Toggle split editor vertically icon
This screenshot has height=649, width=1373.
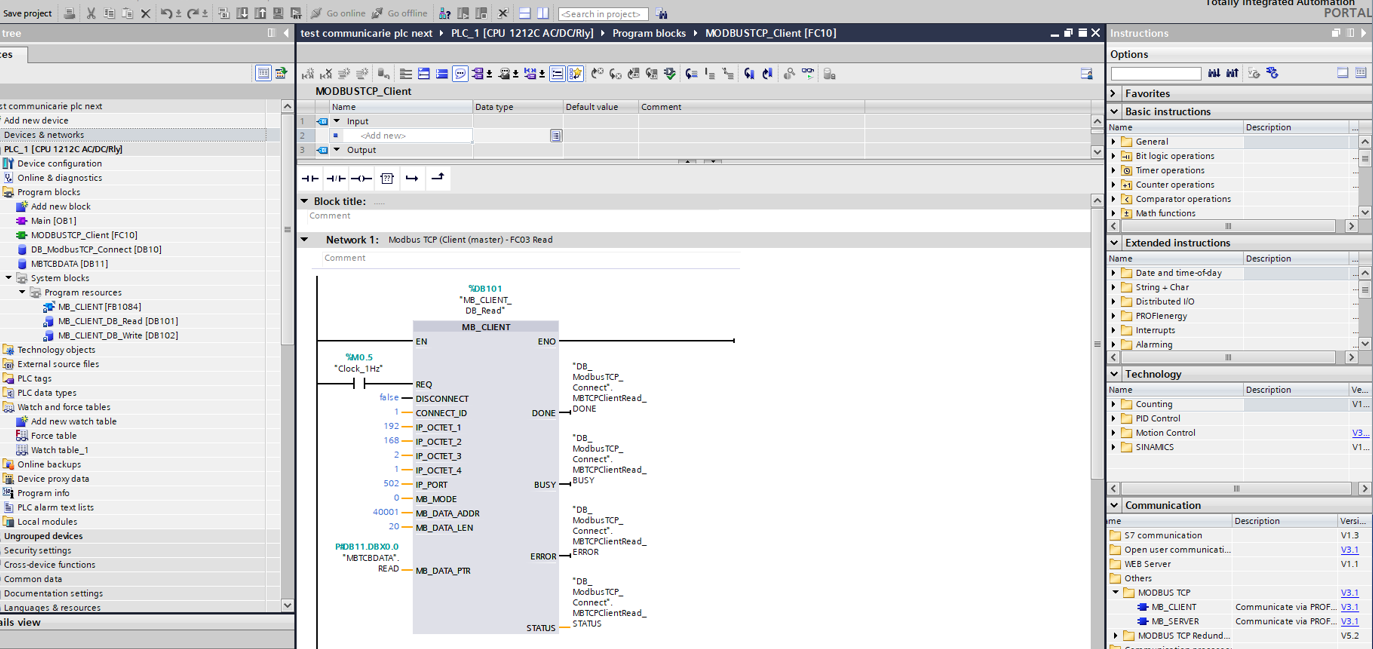point(542,13)
